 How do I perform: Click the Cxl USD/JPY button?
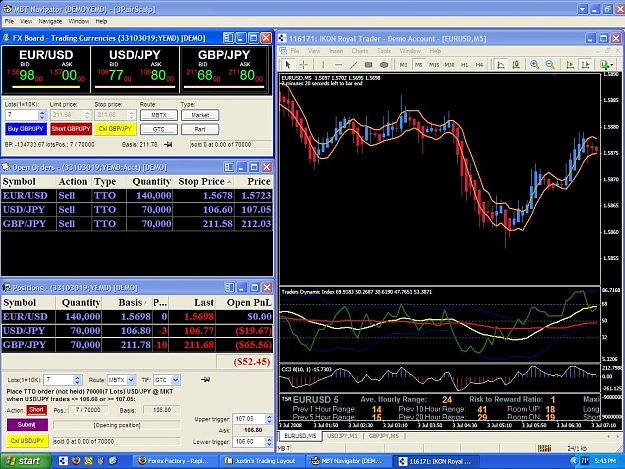pyautogui.click(x=28, y=441)
